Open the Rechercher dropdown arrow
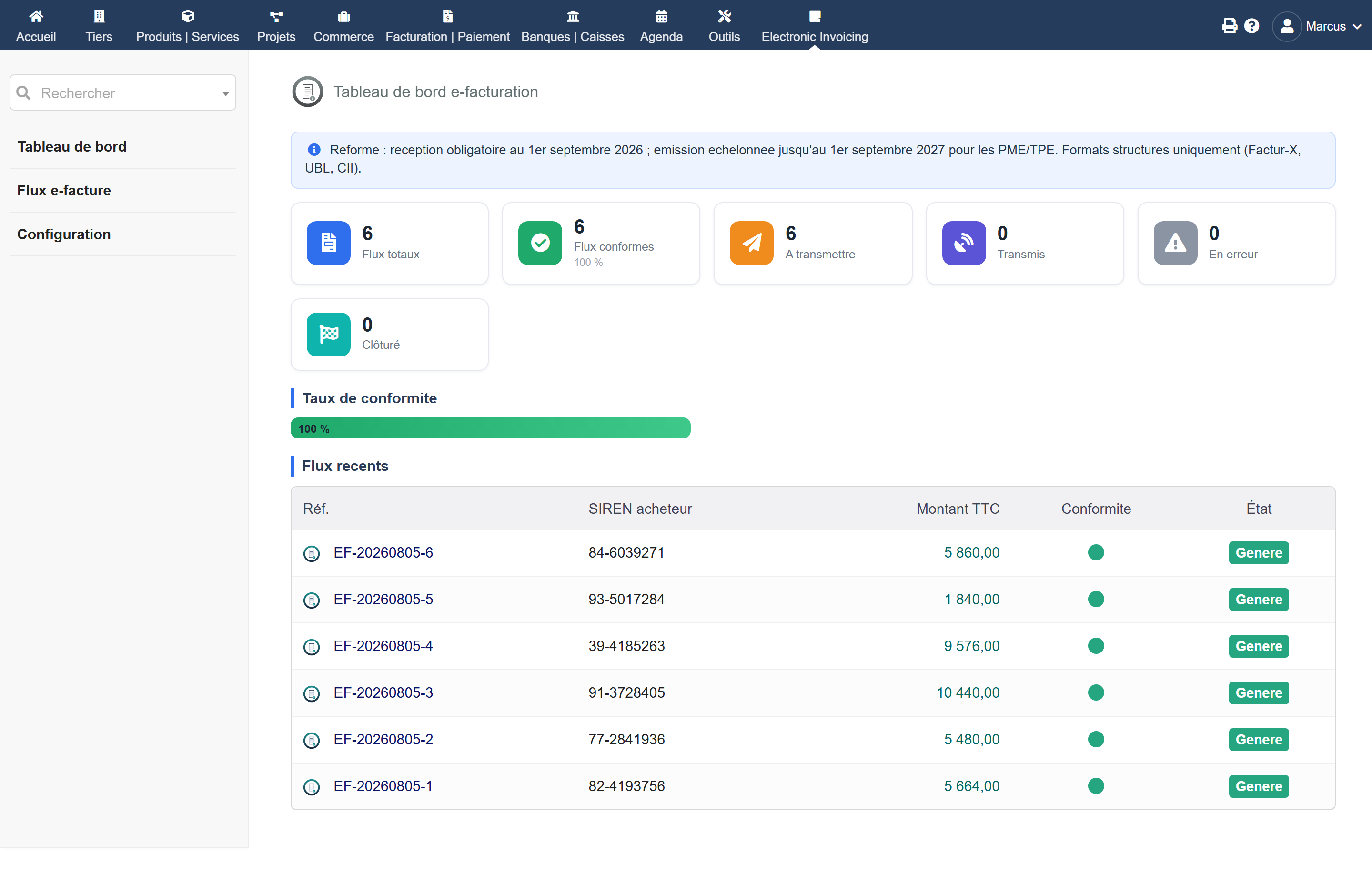 tap(225, 93)
